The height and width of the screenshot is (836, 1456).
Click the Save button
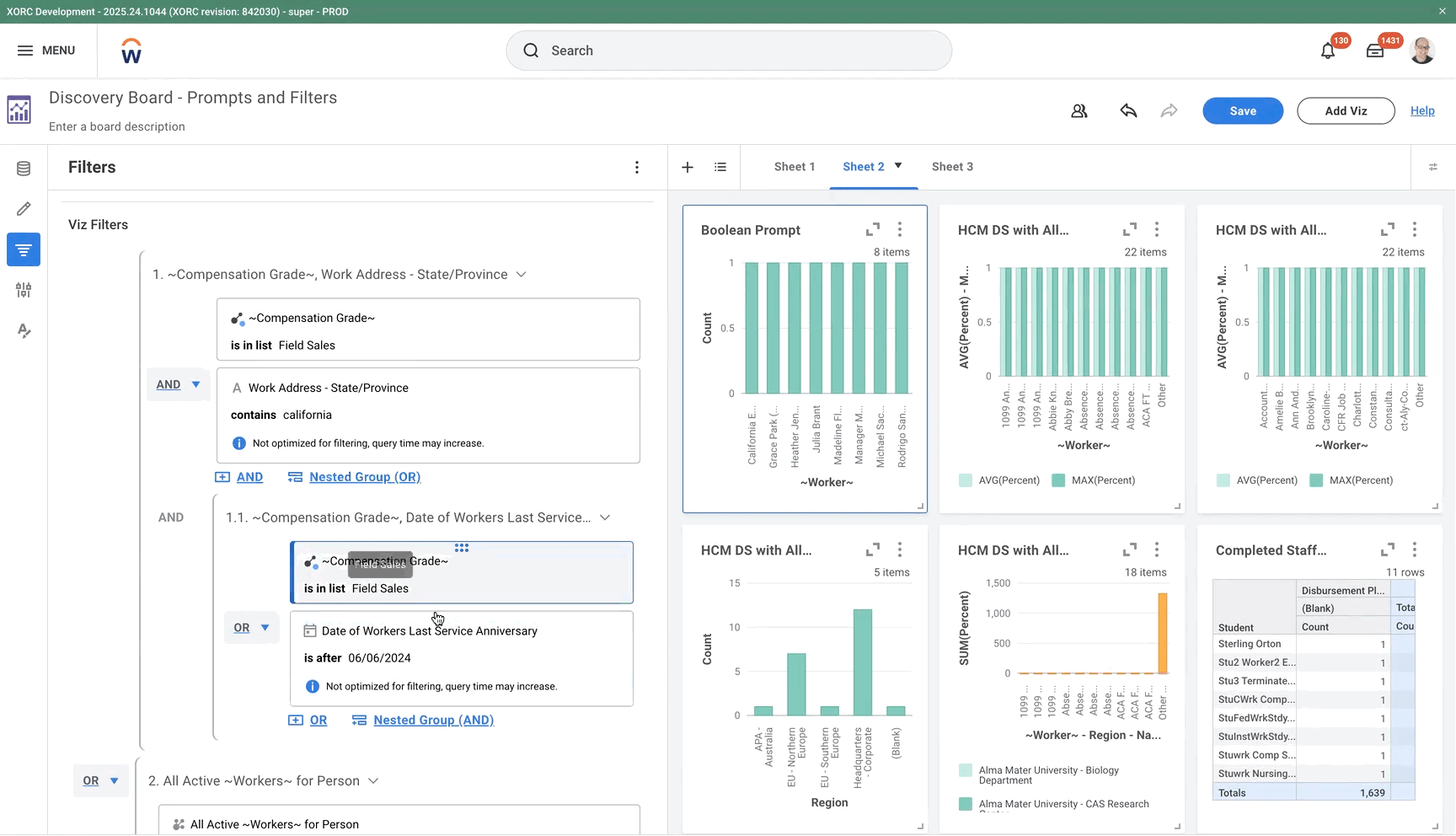coord(1243,110)
